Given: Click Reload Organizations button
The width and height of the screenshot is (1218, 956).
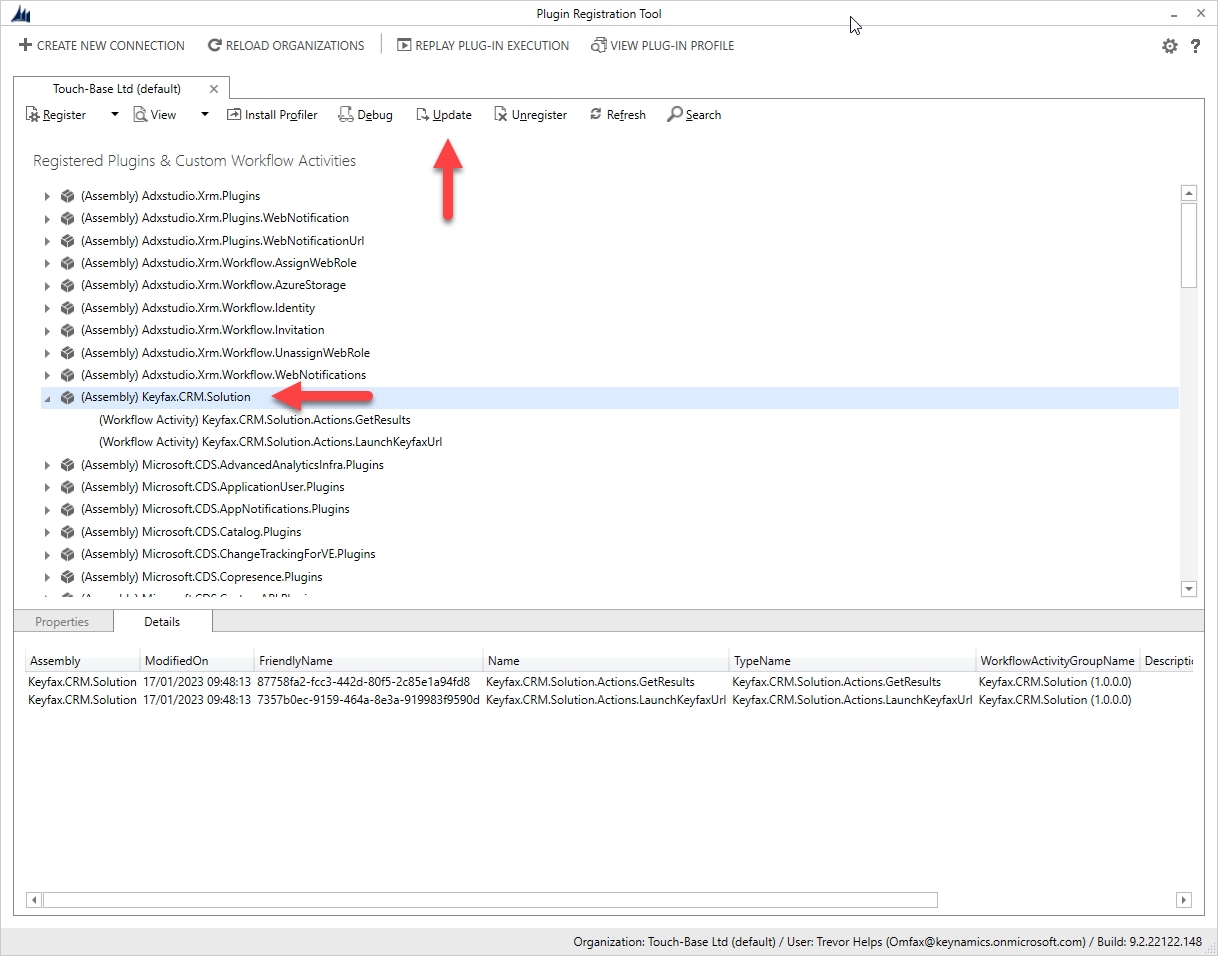Looking at the screenshot, I should [285, 46].
